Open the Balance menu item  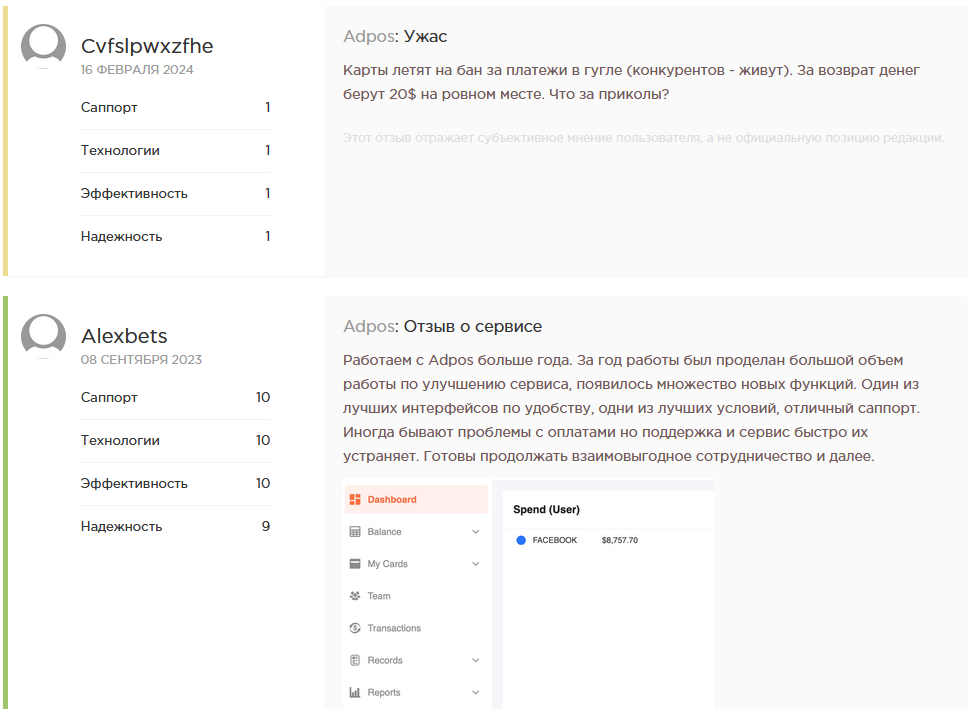click(x=416, y=532)
